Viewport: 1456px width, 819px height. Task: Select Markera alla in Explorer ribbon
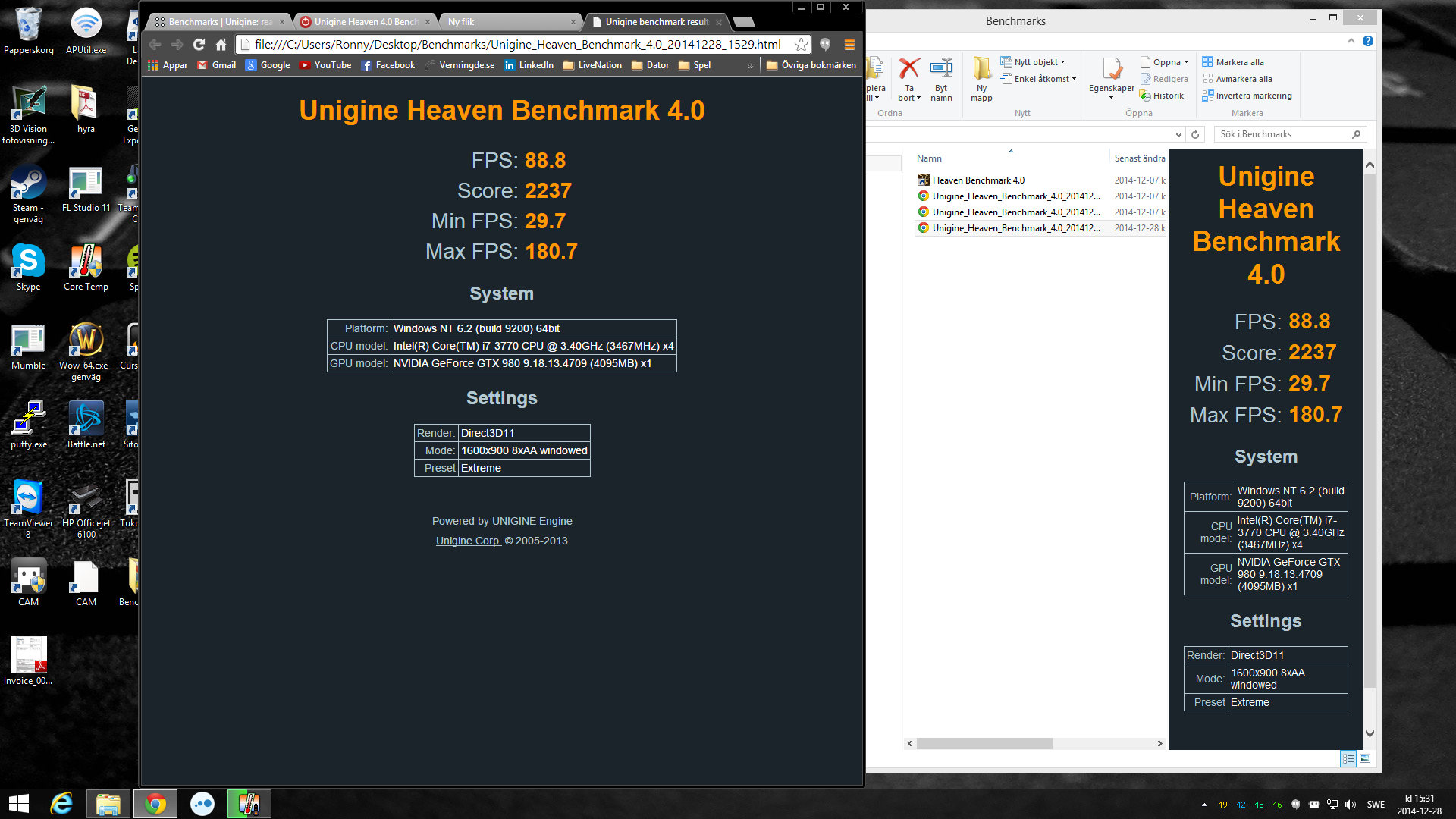pyautogui.click(x=1233, y=62)
